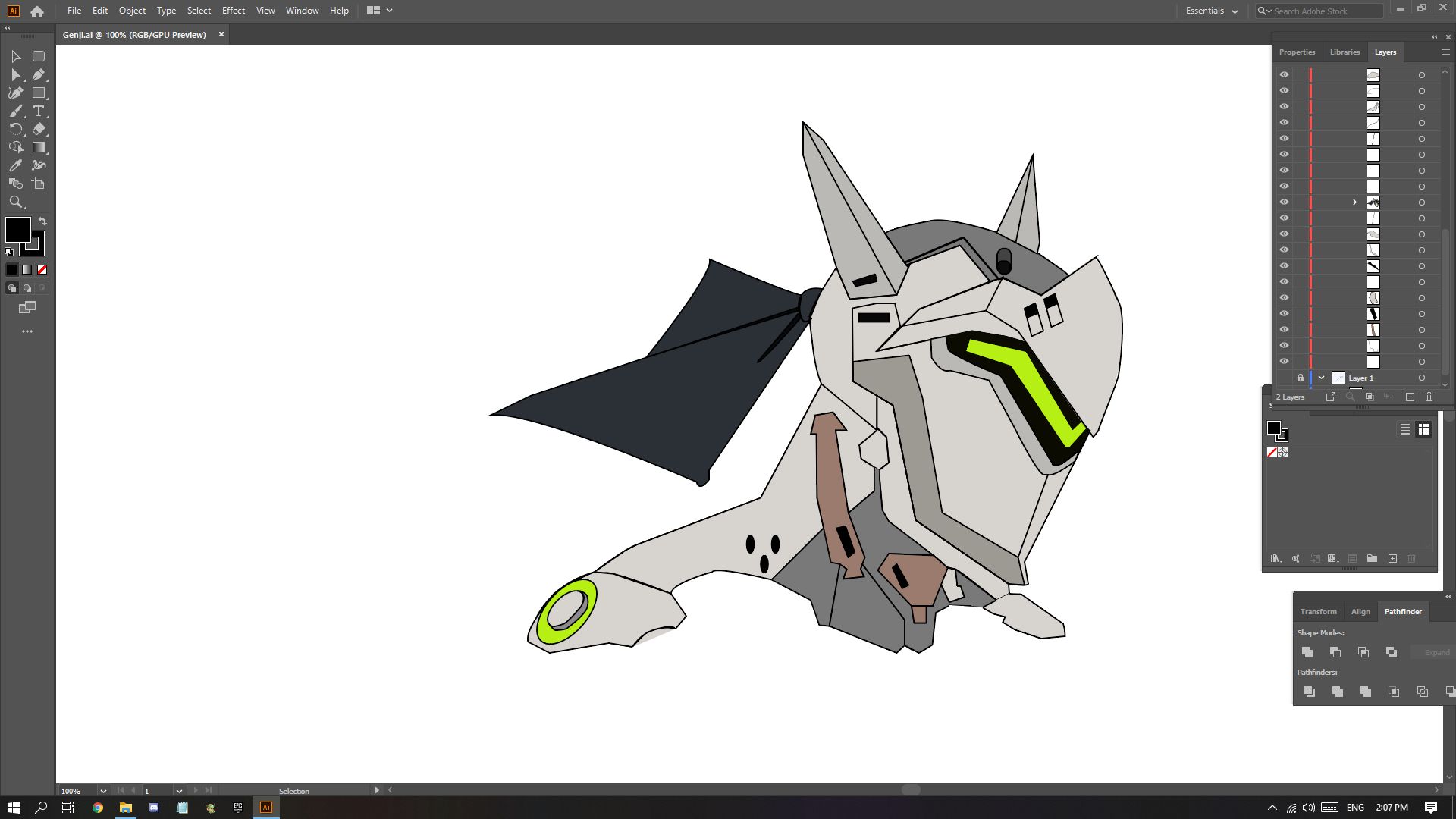The width and height of the screenshot is (1456, 819).
Task: Hide the layer with the green visor artwork
Action: (x=1285, y=314)
